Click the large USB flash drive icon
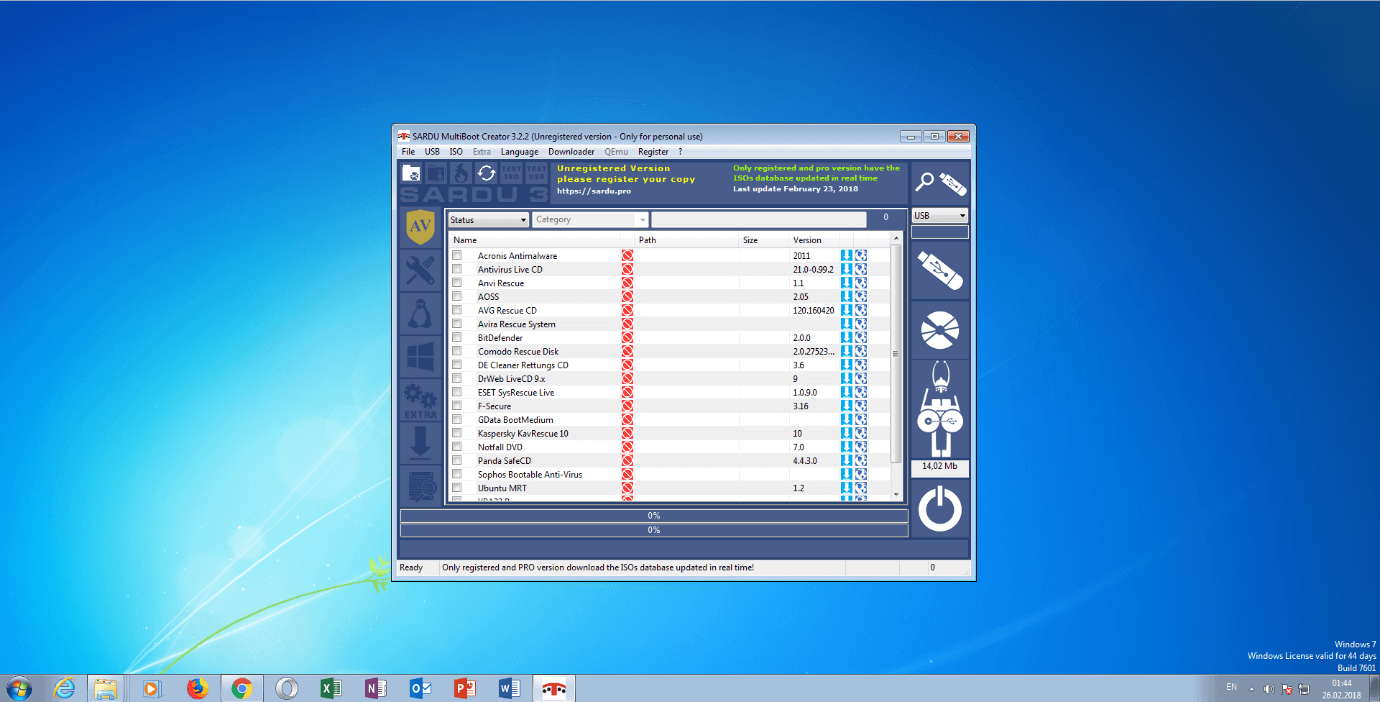1380x702 pixels. 939,270
